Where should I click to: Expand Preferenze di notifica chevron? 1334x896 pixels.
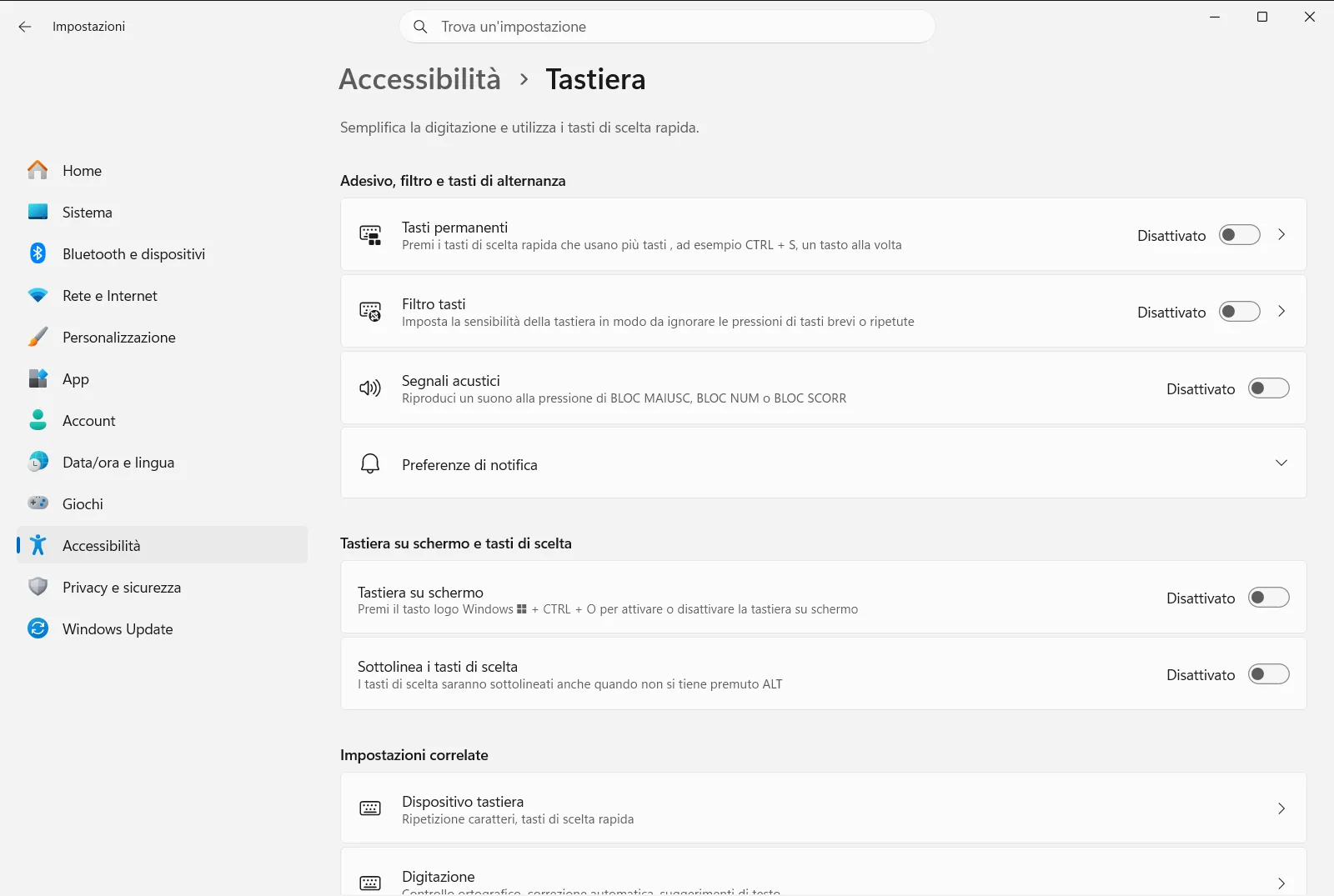1281,463
